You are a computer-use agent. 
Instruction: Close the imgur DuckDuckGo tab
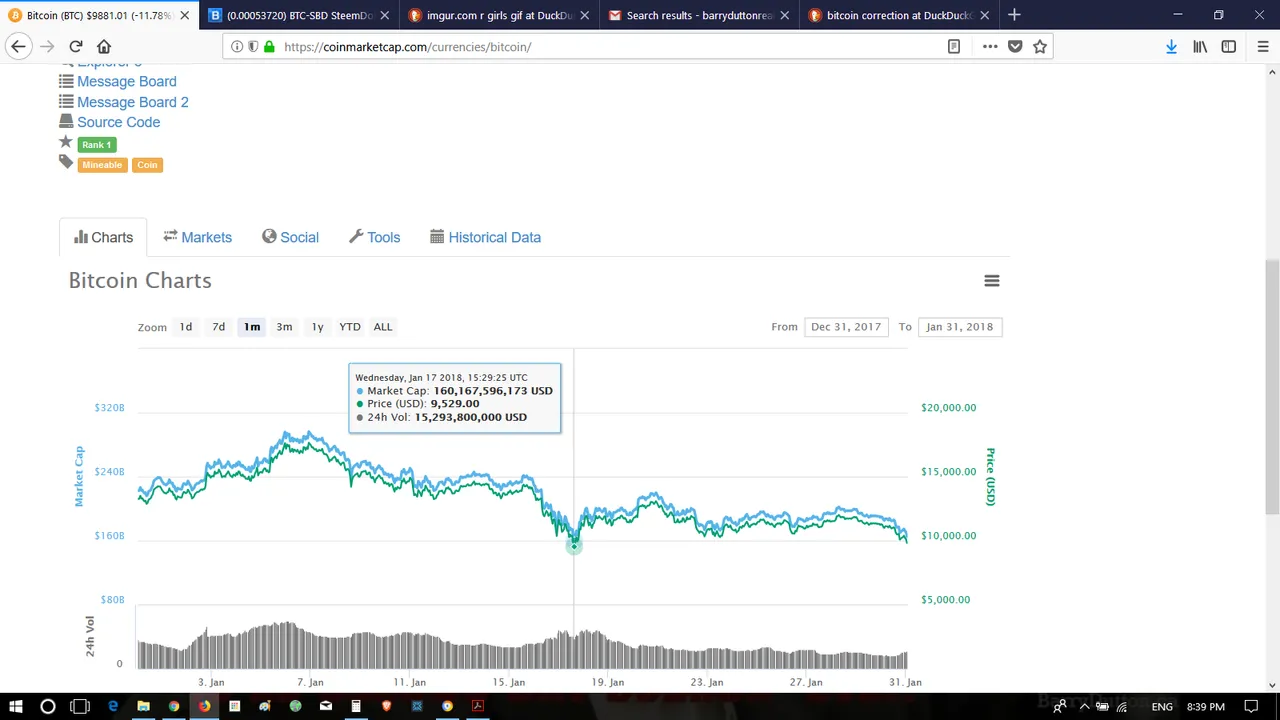point(586,15)
